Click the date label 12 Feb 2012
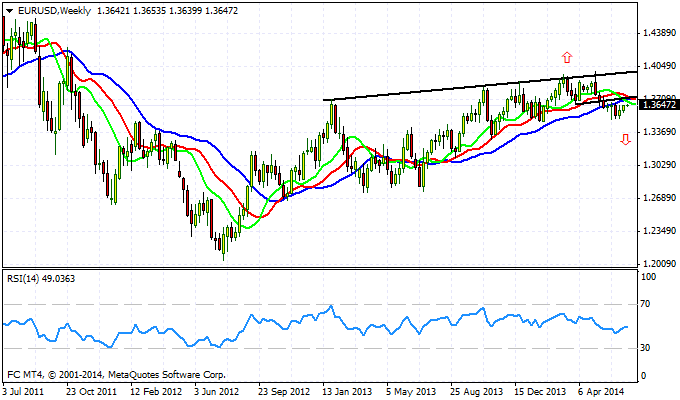Viewport: 680px width, 400px height. (x=156, y=392)
